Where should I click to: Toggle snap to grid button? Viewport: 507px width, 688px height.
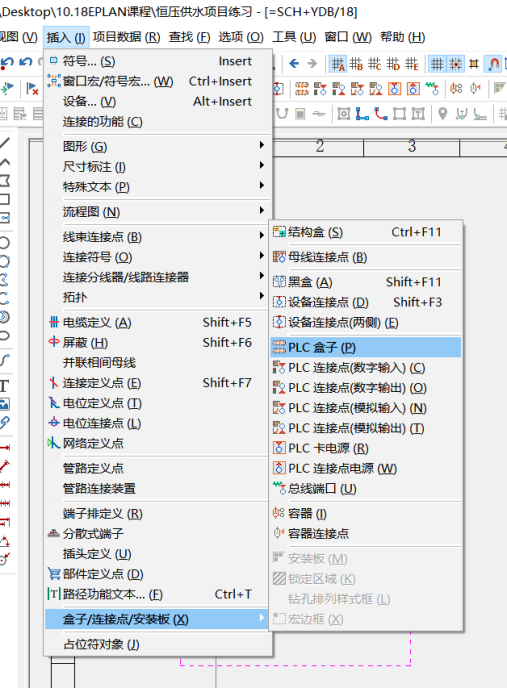point(456,64)
